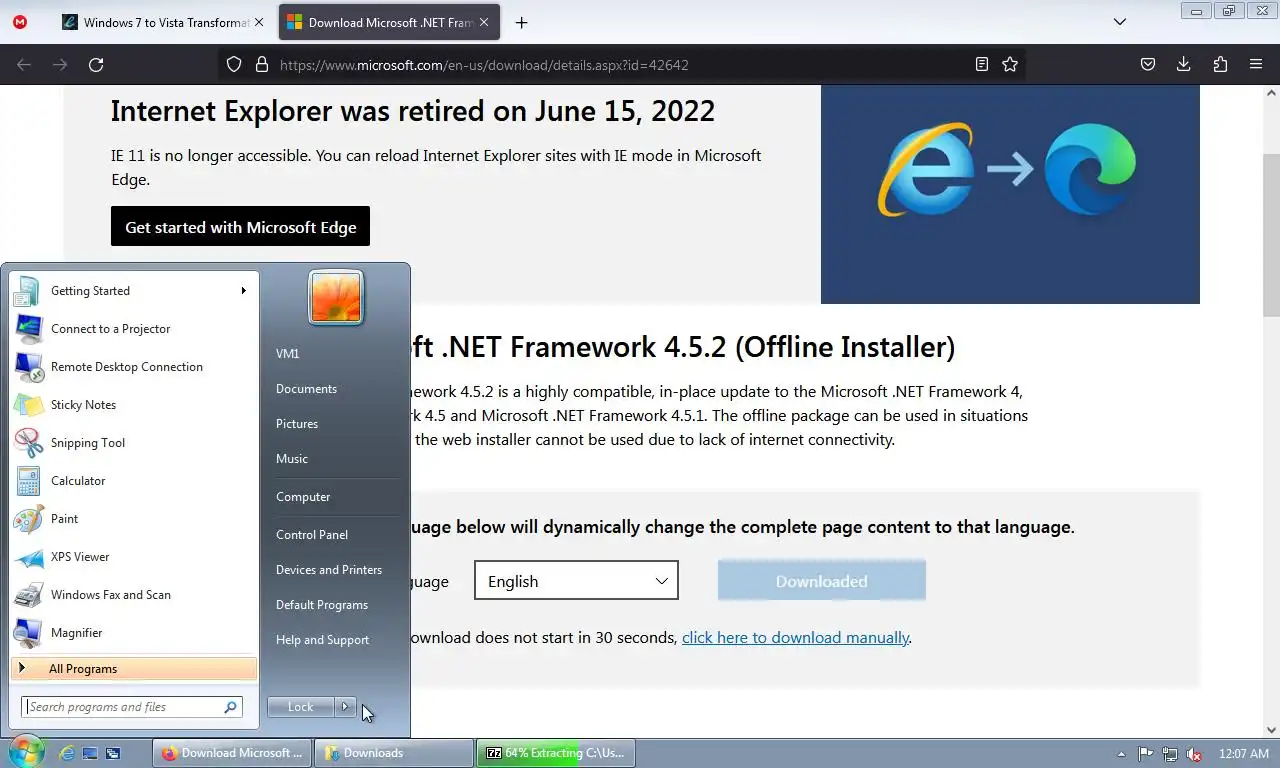Open the extensions puzzle icon
1280x768 pixels.
[1220, 64]
